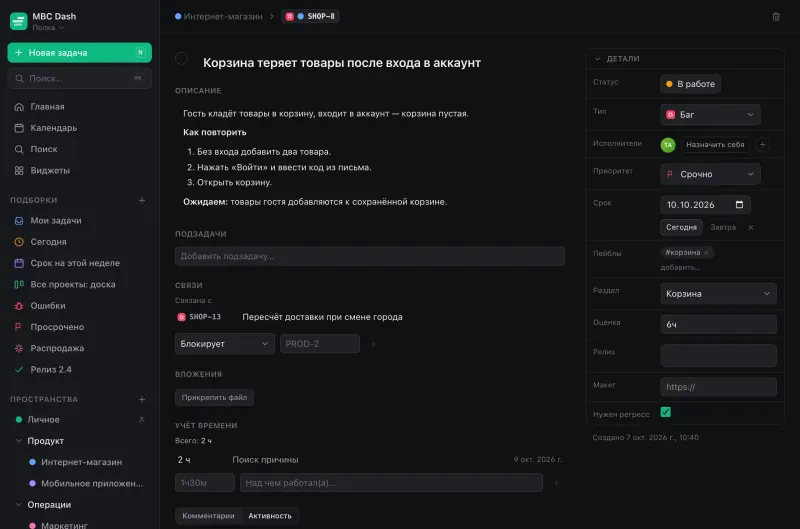The width and height of the screenshot is (800, 529).
Task: Click the Сегодня clock icon
Action: (19, 242)
